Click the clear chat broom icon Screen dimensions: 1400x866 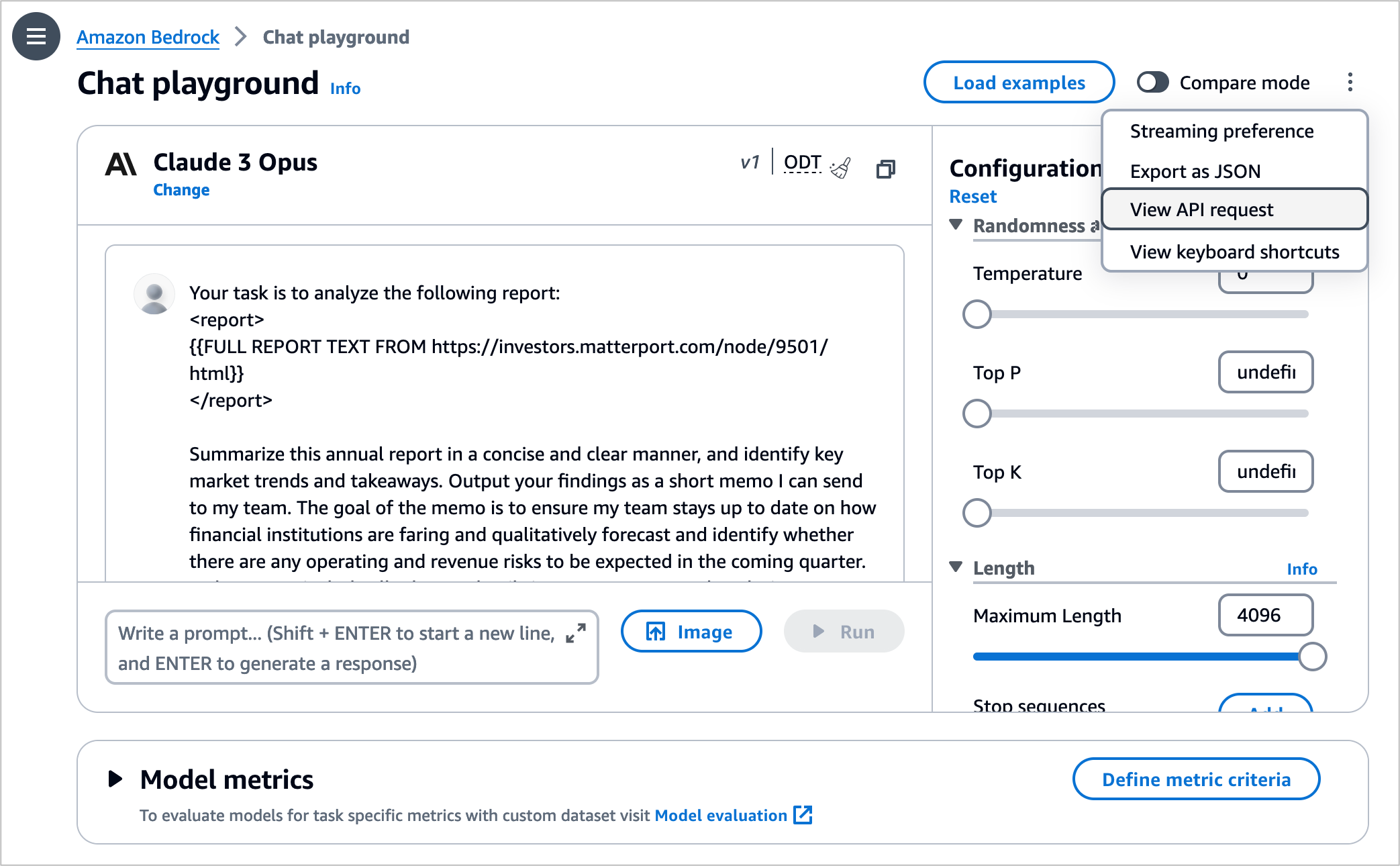coord(841,168)
